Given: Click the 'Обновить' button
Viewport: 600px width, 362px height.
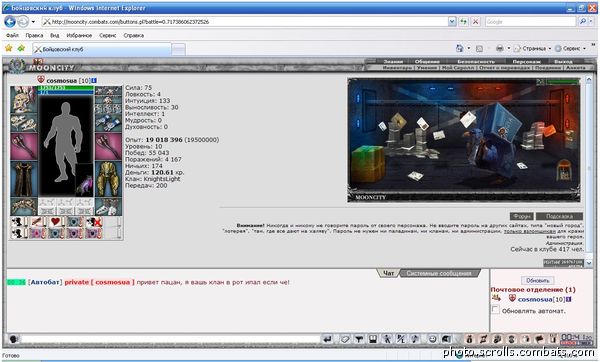Looking at the screenshot, I should [x=537, y=280].
